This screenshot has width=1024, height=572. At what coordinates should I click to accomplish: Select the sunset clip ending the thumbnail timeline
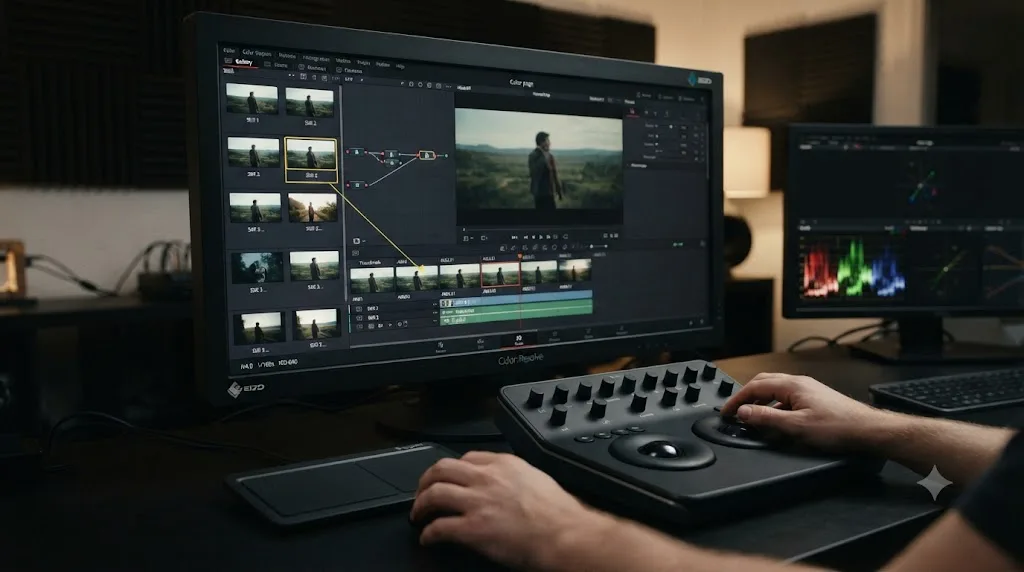pyautogui.click(x=575, y=270)
